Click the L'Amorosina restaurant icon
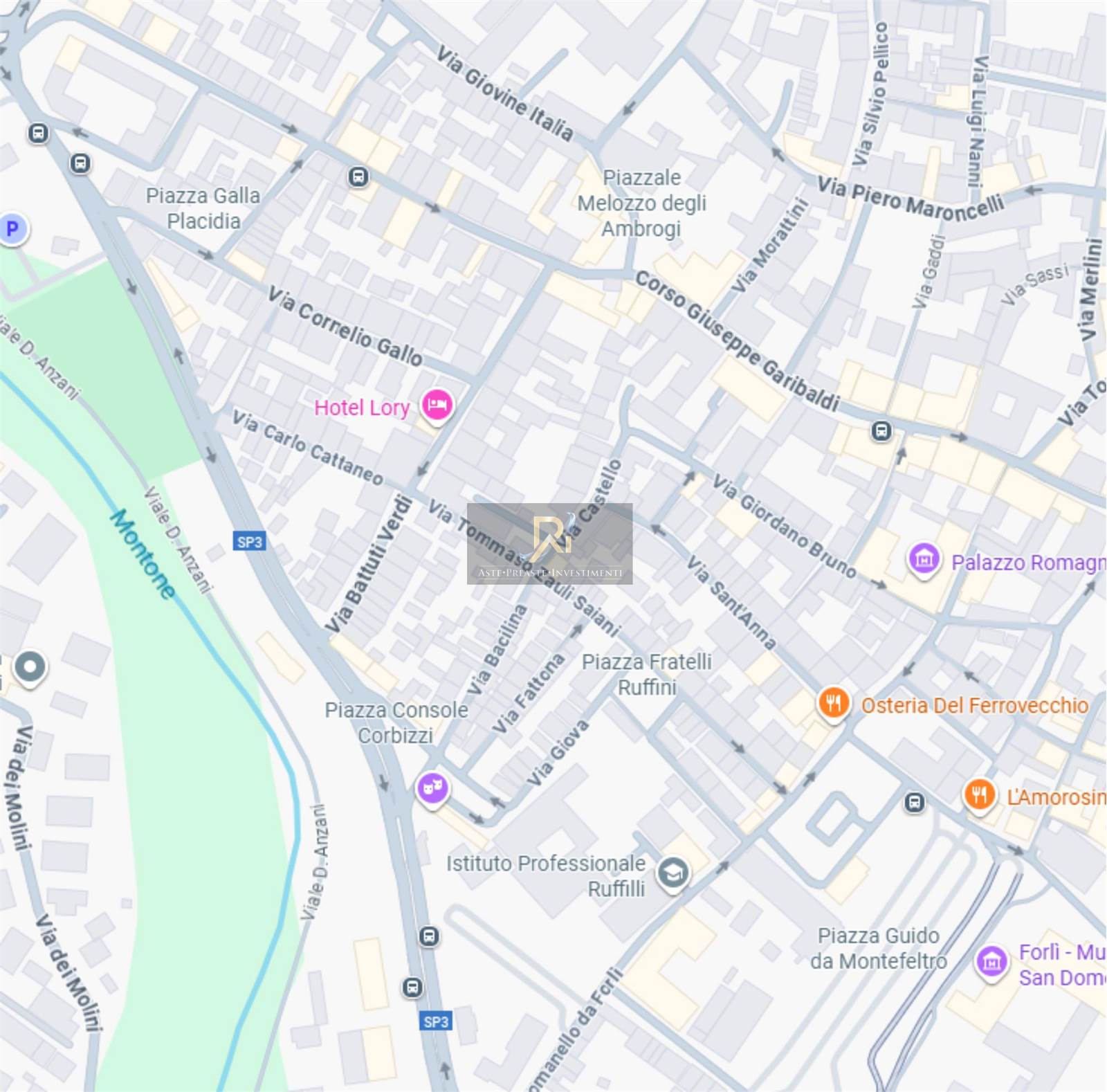The height and width of the screenshot is (1092, 1107). tap(980, 794)
